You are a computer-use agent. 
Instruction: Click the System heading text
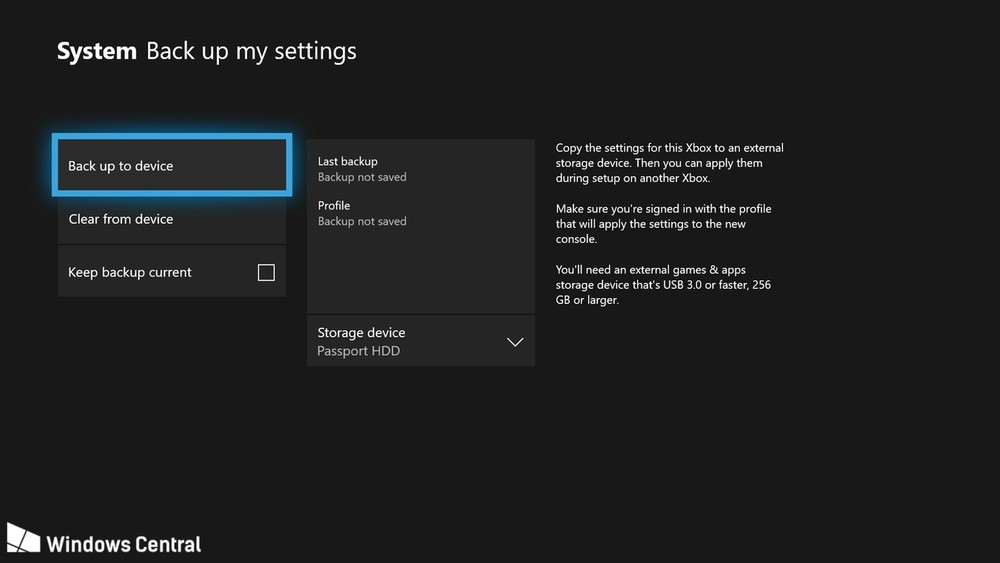tap(97, 51)
